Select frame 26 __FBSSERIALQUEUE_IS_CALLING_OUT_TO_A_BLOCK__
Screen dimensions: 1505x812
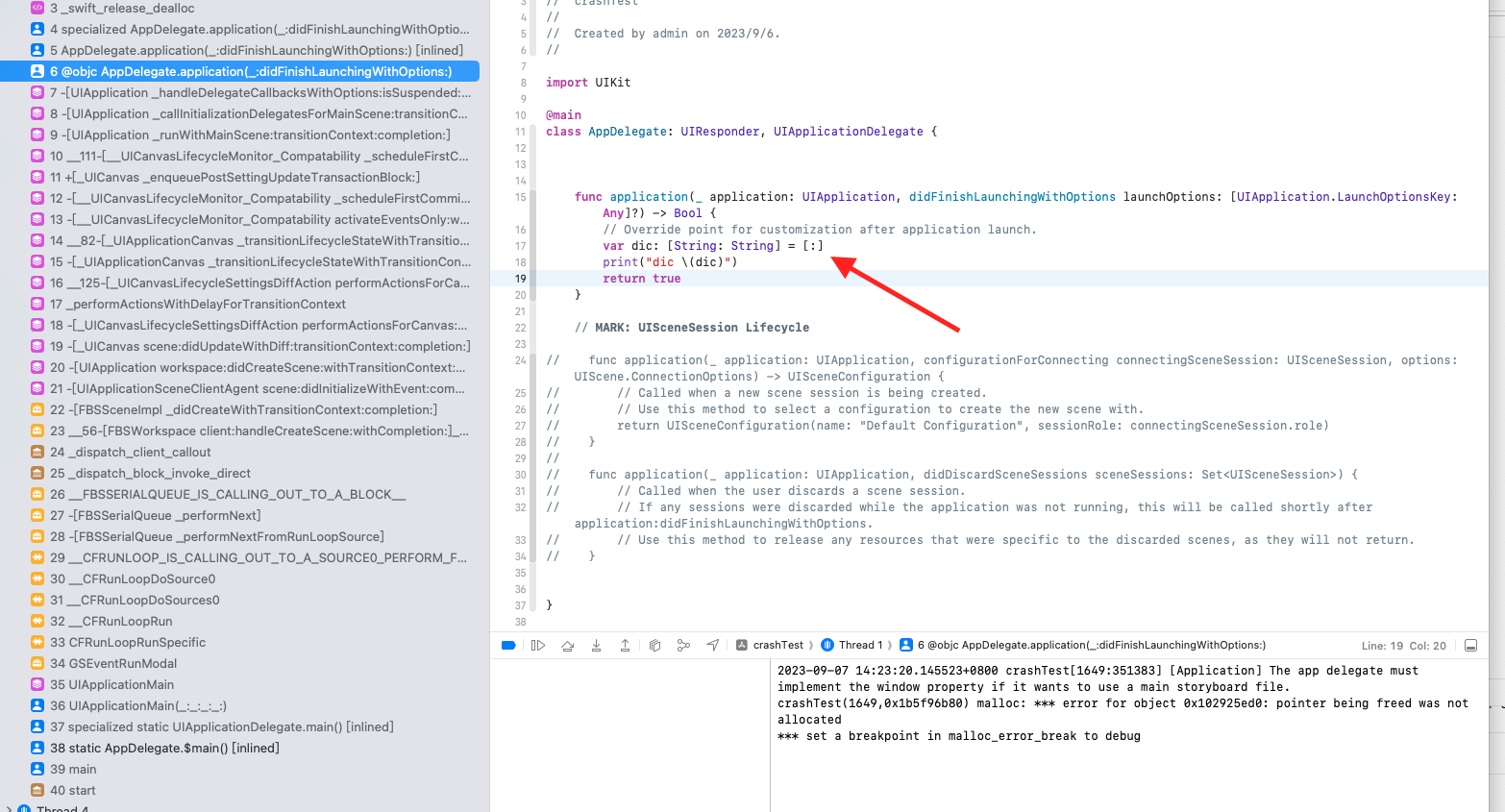(x=240, y=494)
